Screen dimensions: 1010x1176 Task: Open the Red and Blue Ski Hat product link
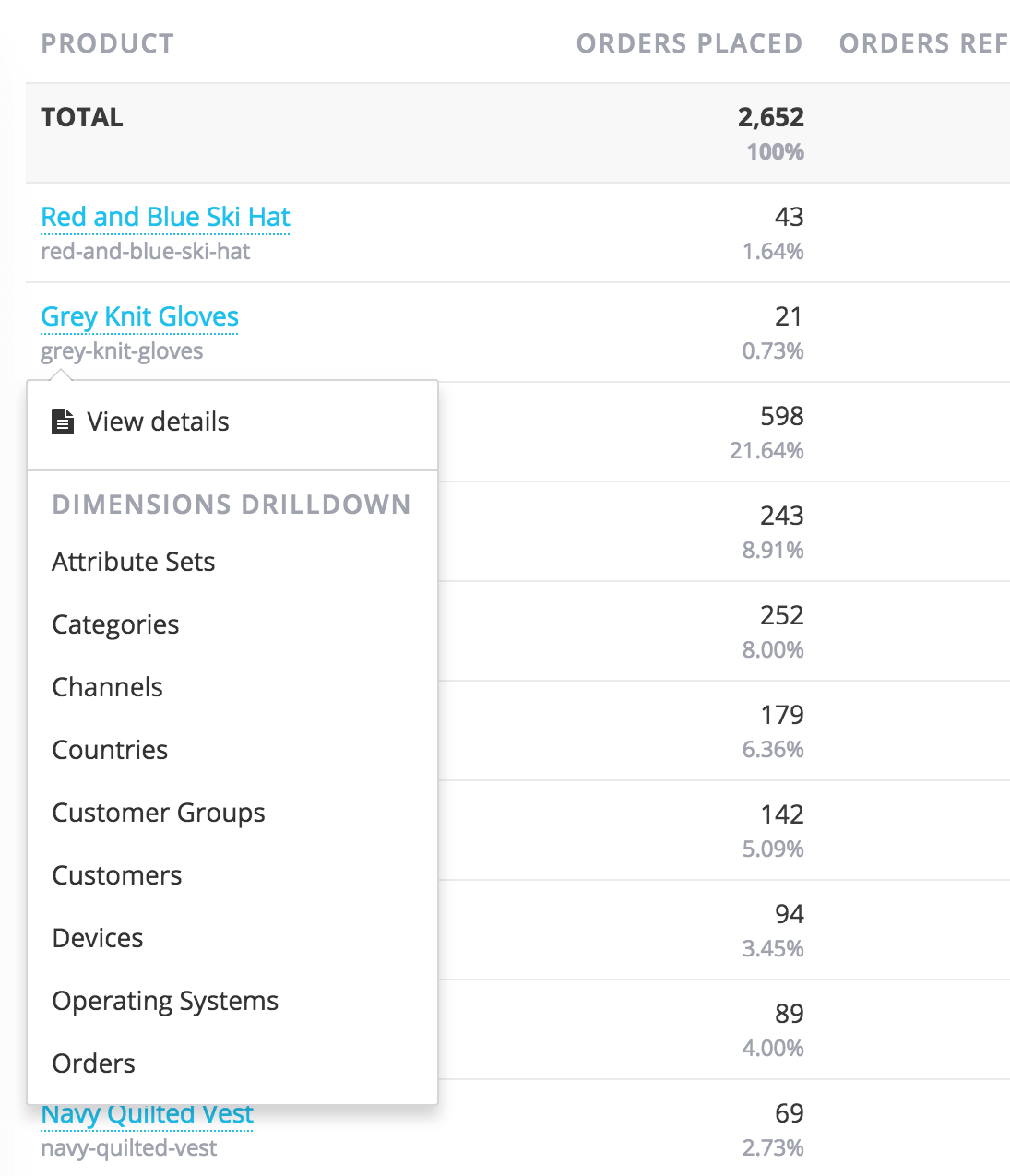[166, 217]
